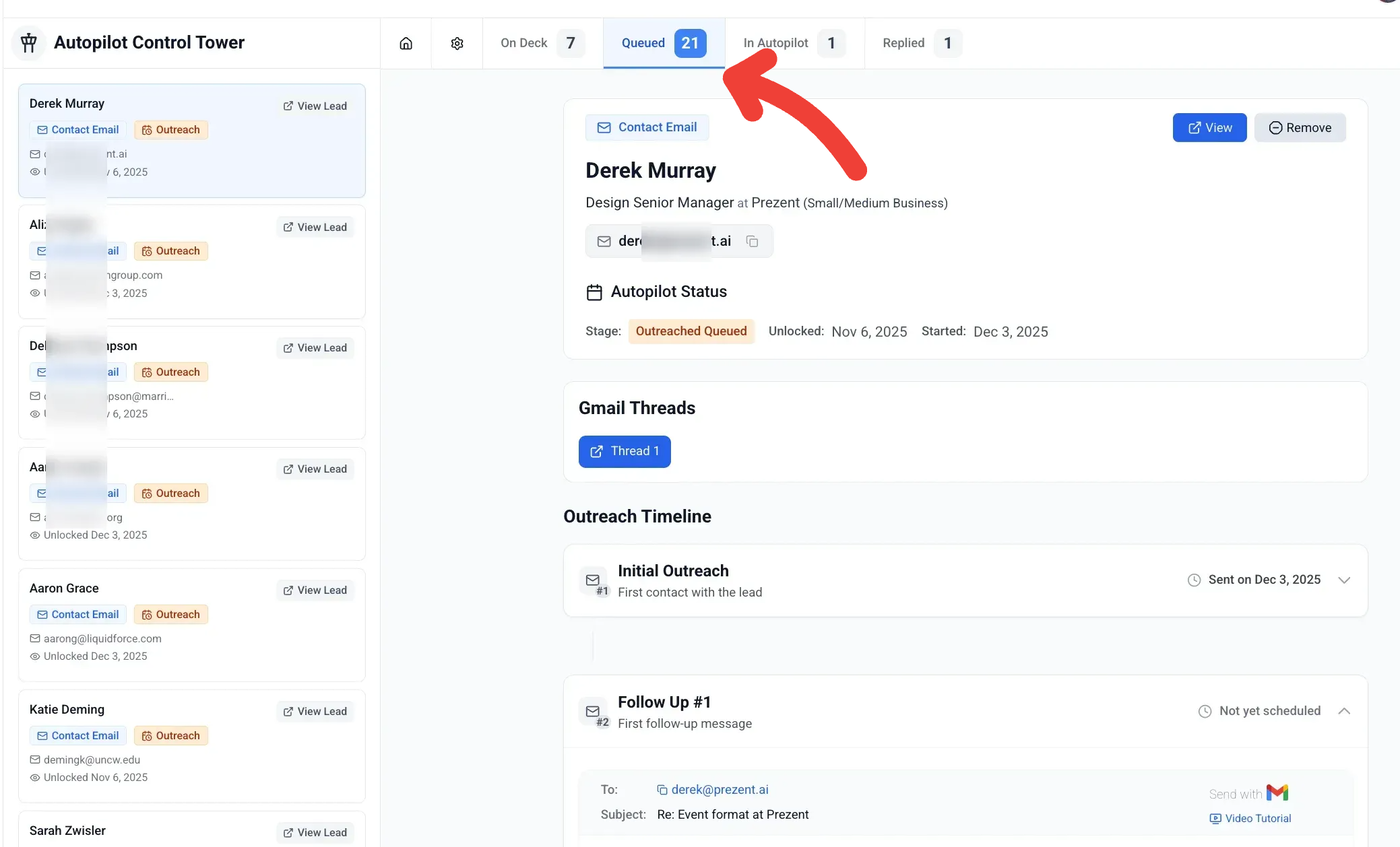The width and height of the screenshot is (1400, 847).
Task: Click the 'Design Senior Manager' job title
Action: point(660,203)
